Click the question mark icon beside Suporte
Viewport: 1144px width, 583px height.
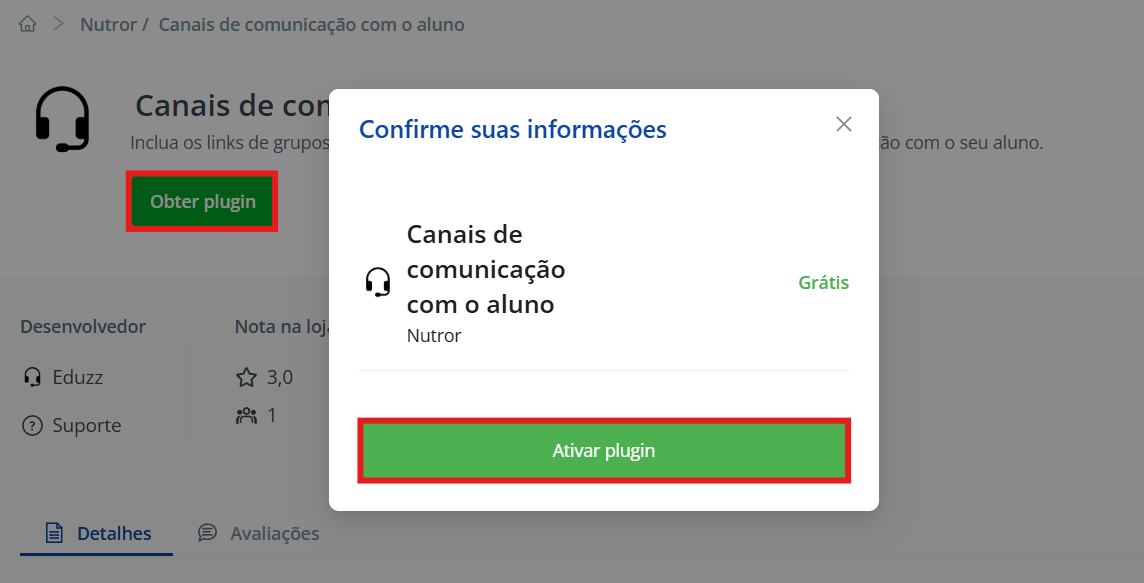(33, 426)
